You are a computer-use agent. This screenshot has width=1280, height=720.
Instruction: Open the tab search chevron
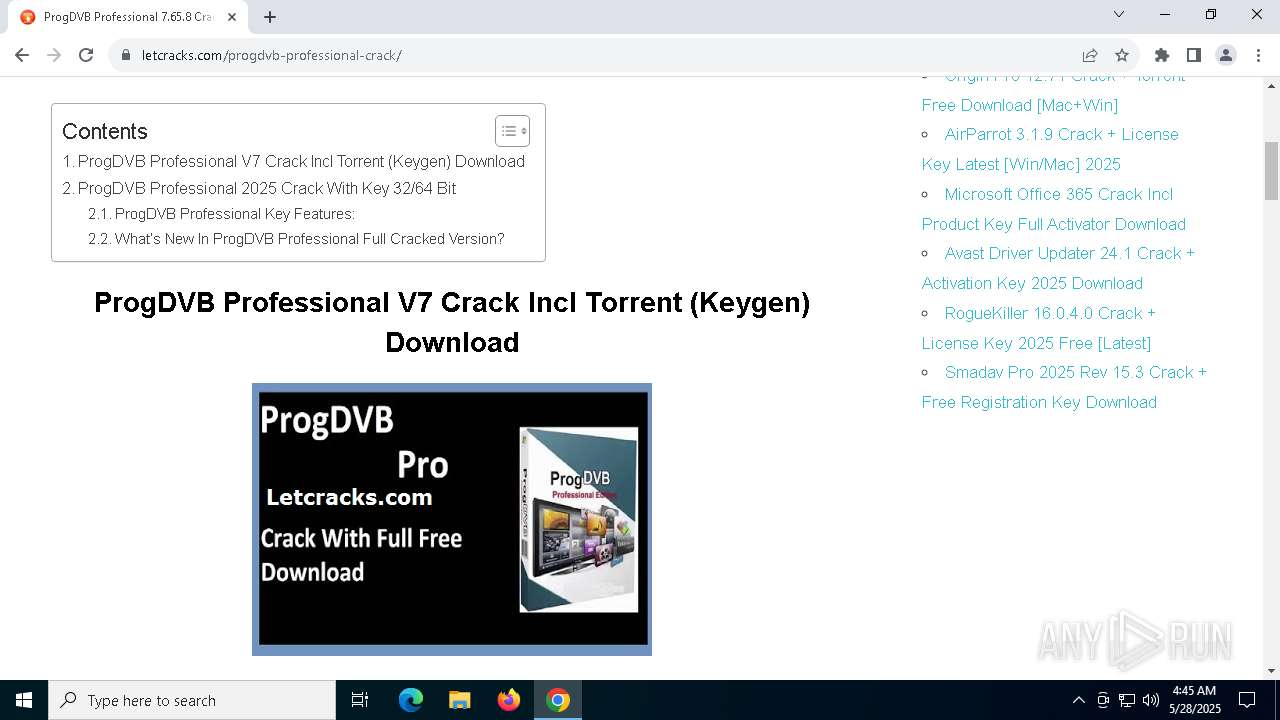pyautogui.click(x=1119, y=15)
